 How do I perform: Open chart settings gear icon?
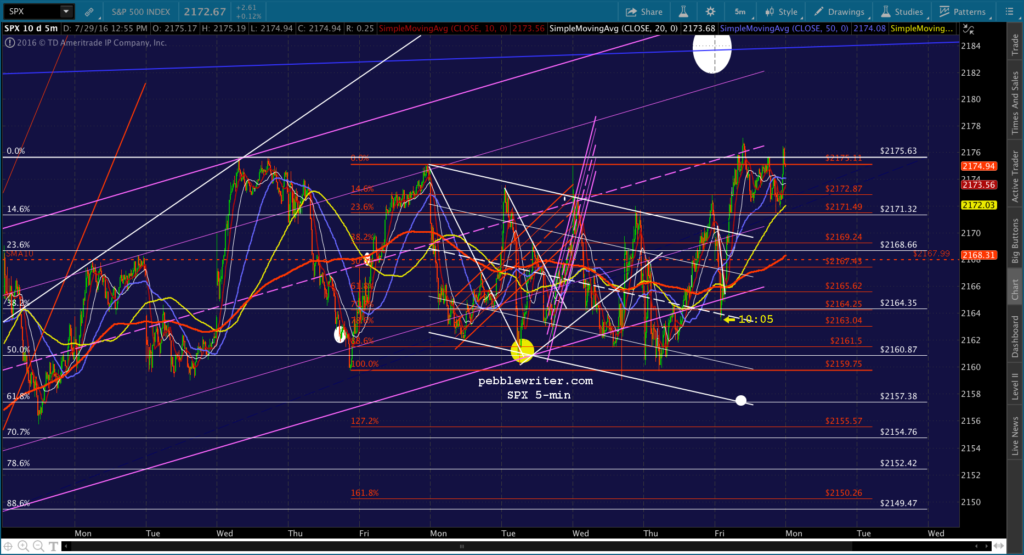pos(711,12)
